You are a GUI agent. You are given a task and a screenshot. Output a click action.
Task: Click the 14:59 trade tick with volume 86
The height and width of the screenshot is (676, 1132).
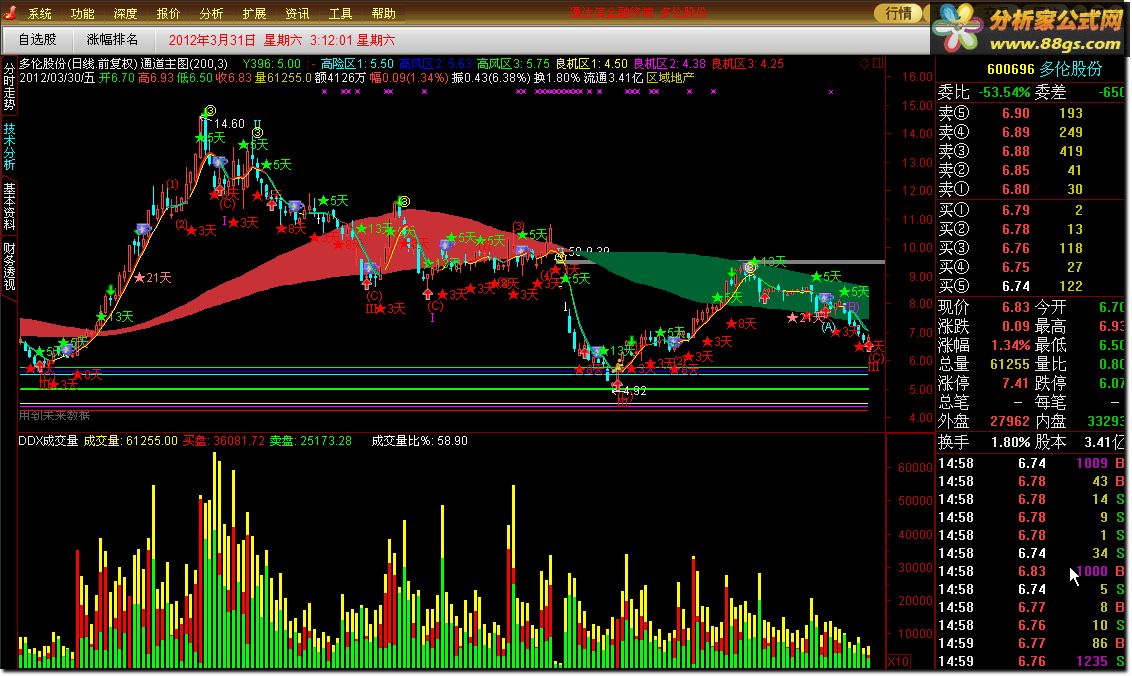click(x=1031, y=643)
